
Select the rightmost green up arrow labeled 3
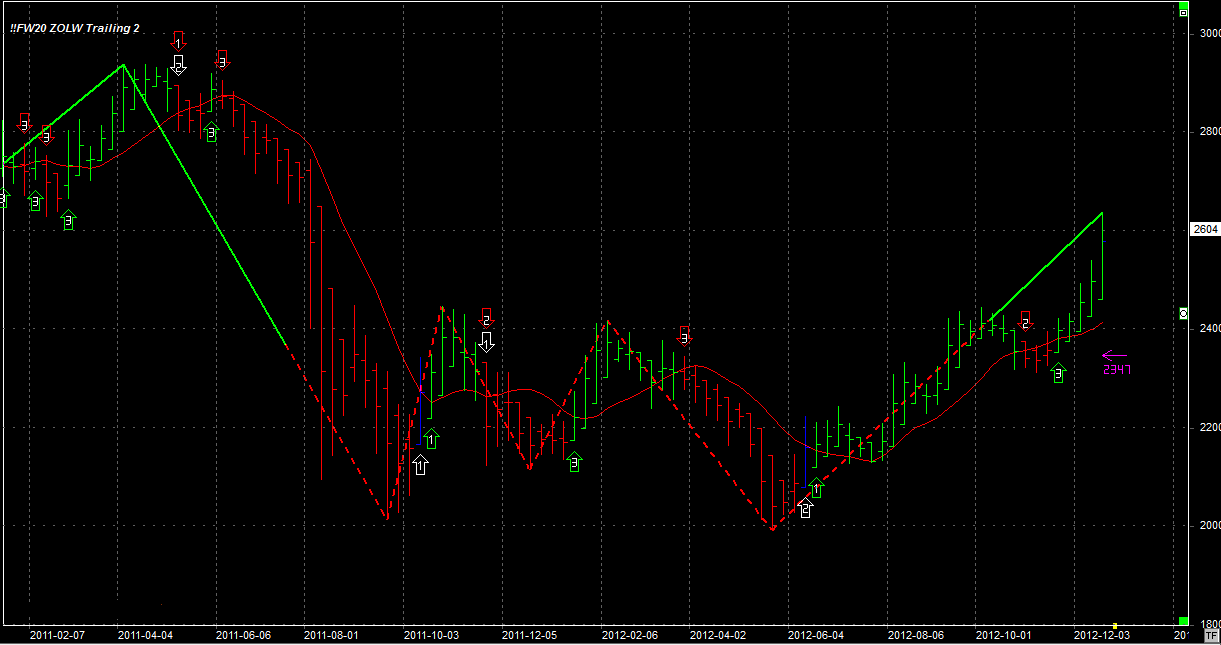1059,373
